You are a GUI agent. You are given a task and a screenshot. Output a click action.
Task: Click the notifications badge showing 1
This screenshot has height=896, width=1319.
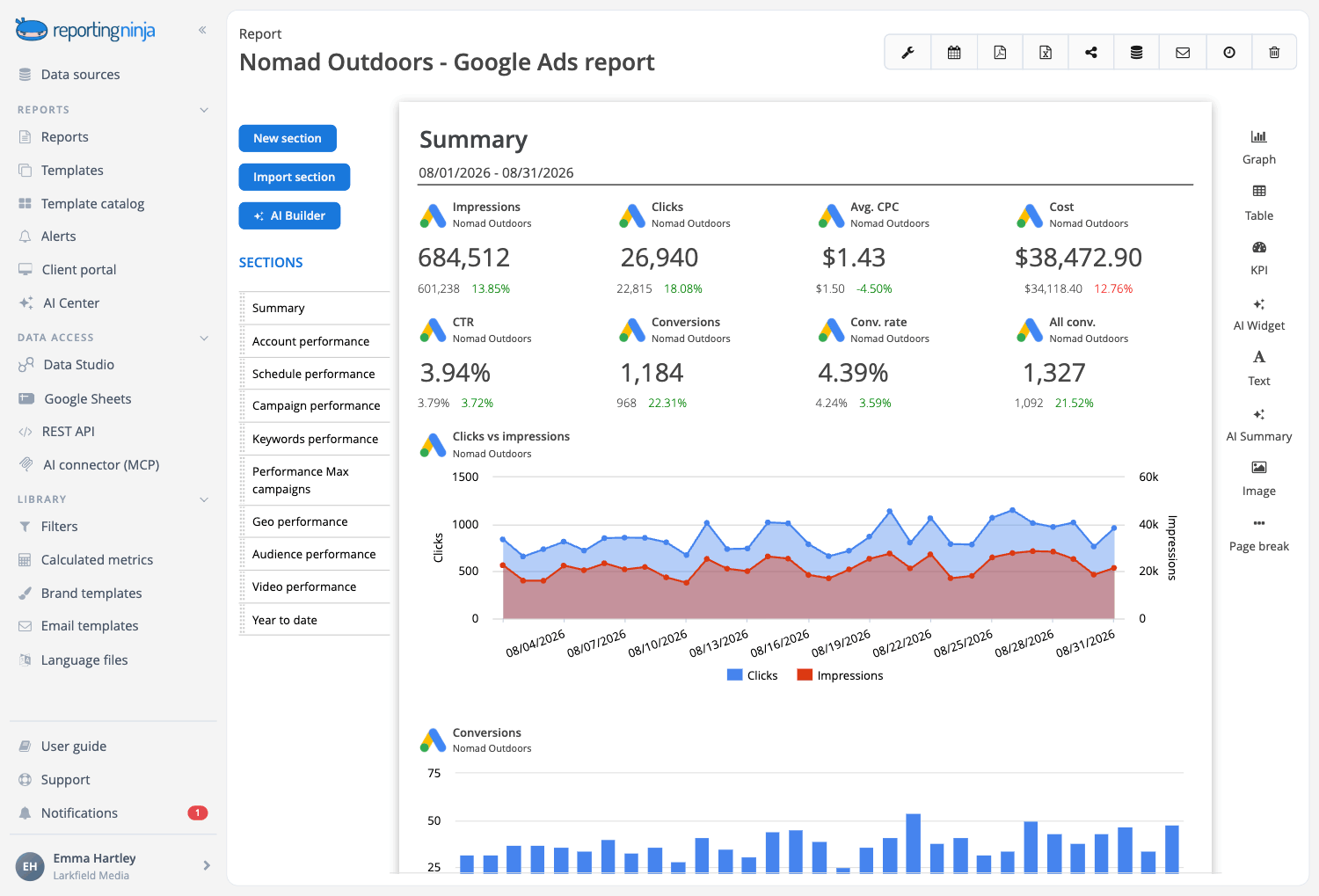point(198,812)
